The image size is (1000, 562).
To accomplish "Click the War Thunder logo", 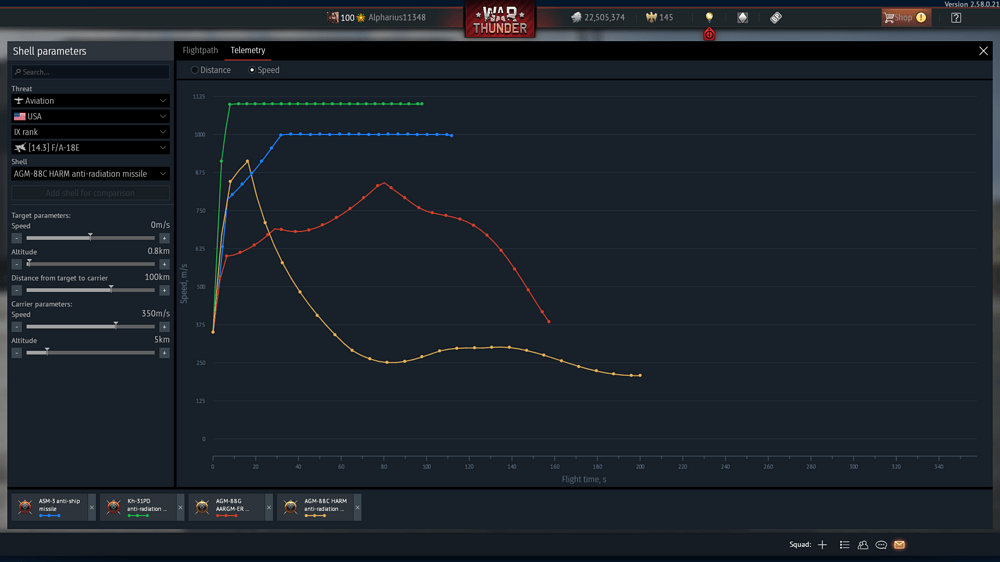I will 500,19.
